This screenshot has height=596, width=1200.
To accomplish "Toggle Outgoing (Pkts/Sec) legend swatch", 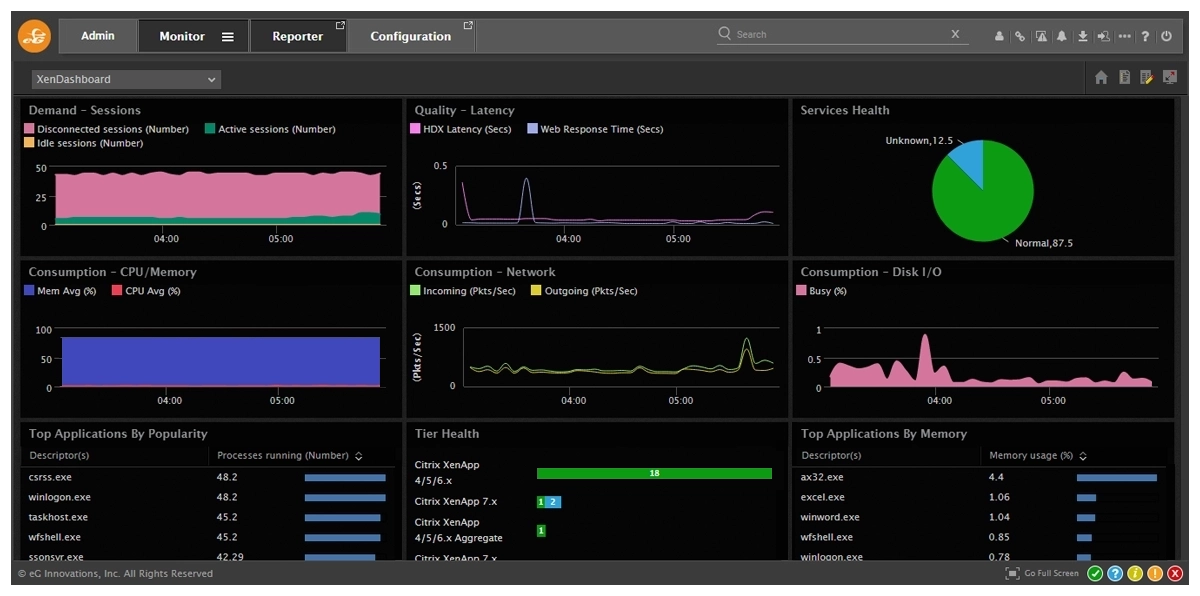I will click(535, 291).
